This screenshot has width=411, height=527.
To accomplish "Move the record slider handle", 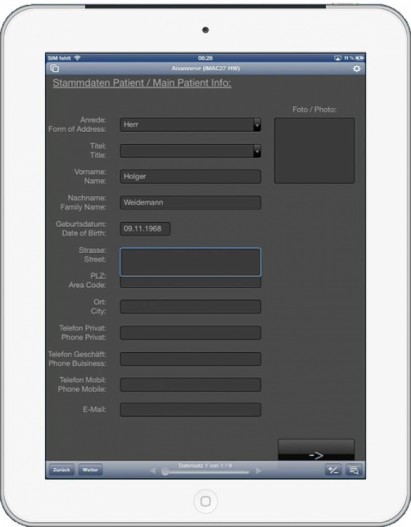I will tap(165, 472).
